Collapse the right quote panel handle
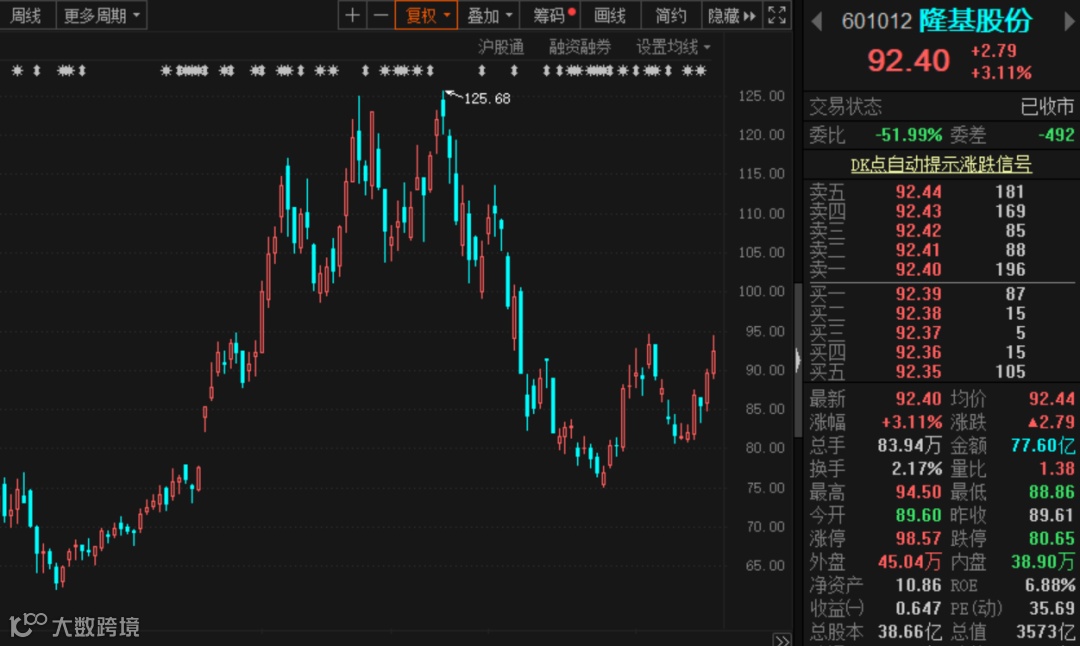This screenshot has width=1080, height=646. click(798, 360)
